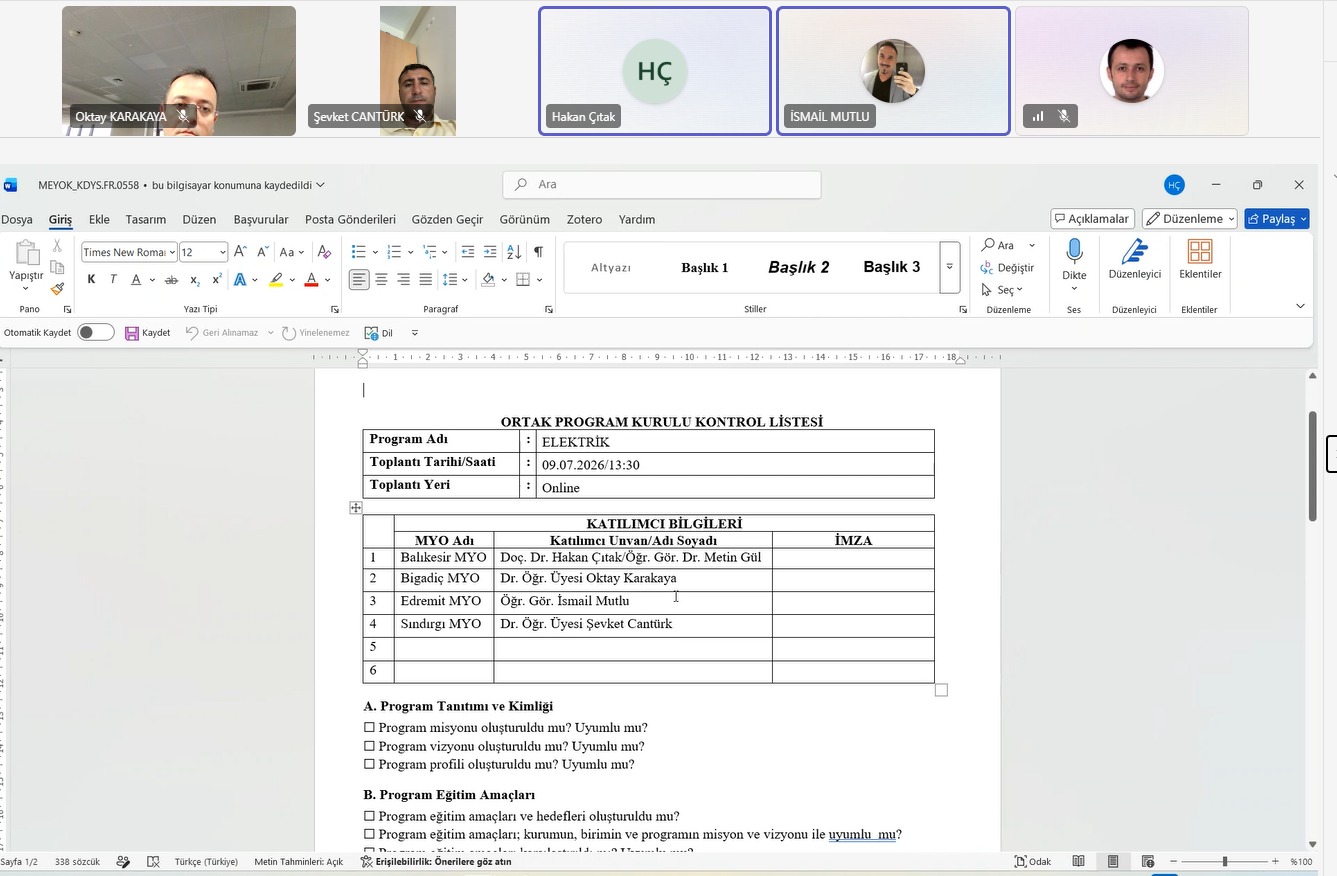Check 'Program eğitim amaçları ve hedefleri' box
Screen dimensions: 1337x876
369,816
